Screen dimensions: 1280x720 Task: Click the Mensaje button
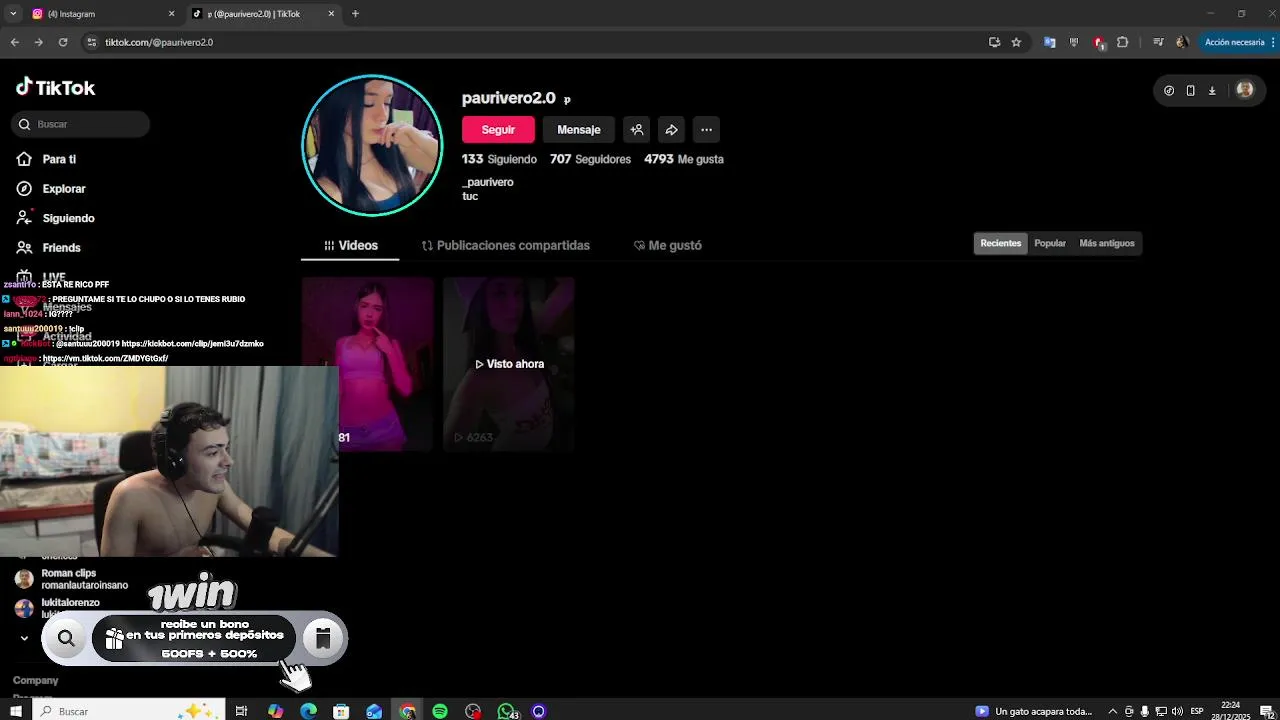coord(579,130)
